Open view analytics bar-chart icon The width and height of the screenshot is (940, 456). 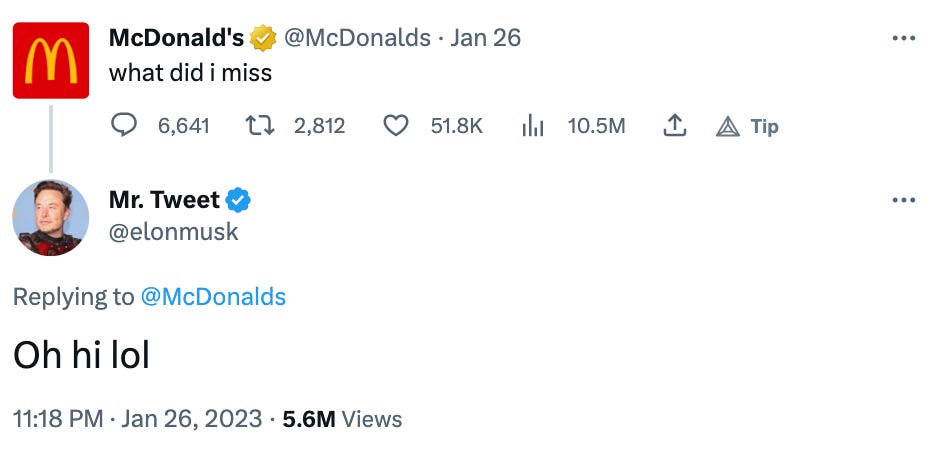pos(532,126)
